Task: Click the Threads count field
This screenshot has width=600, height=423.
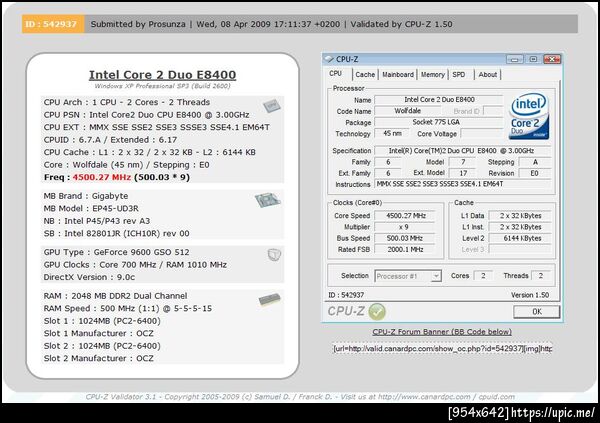Action: [540, 276]
